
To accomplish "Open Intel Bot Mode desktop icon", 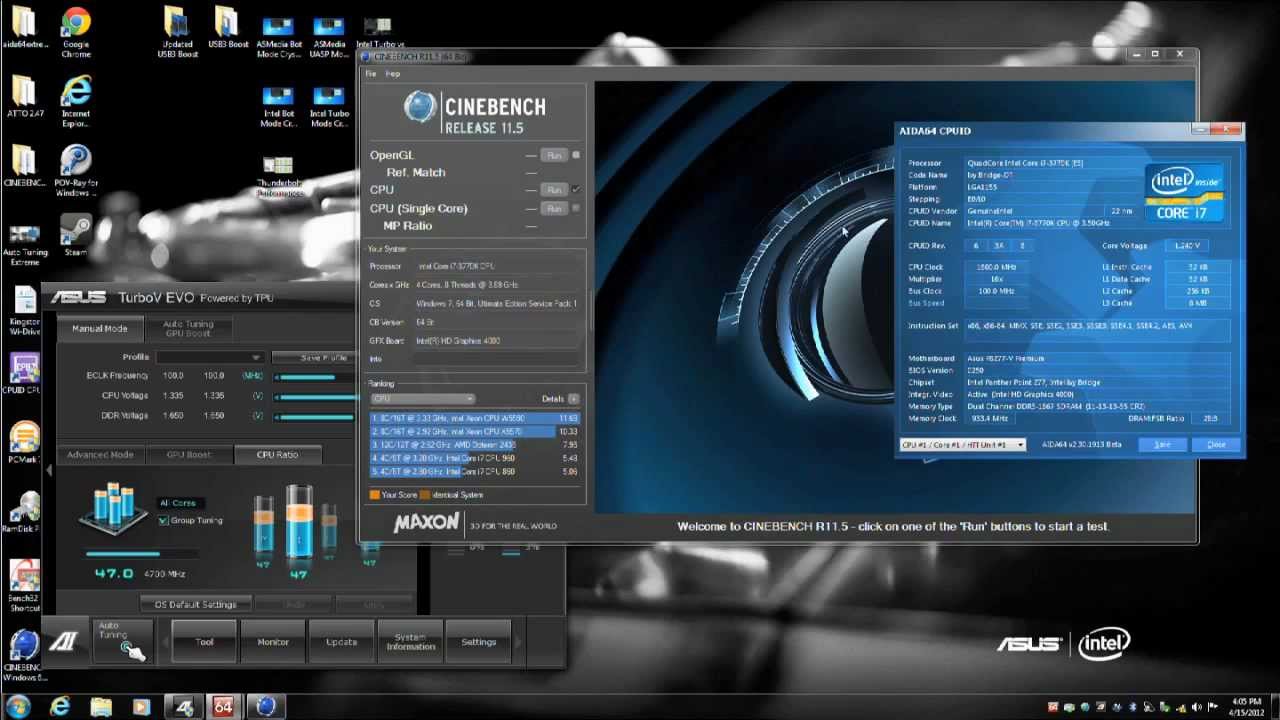I will (279, 107).
